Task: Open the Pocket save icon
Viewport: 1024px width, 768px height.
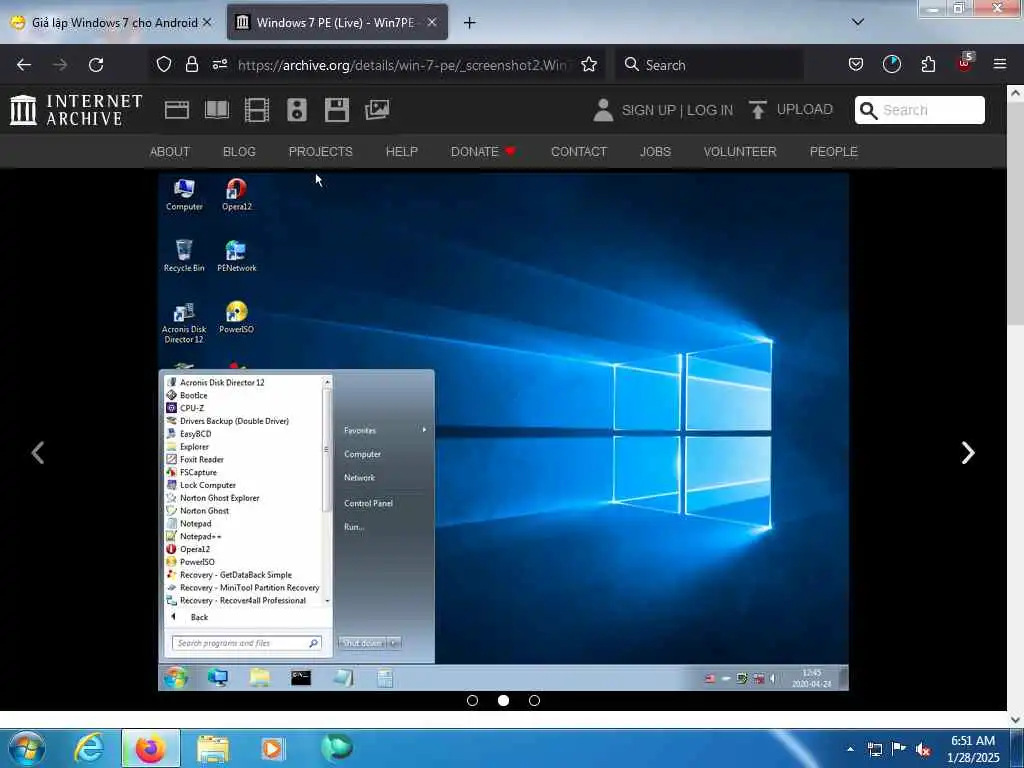Action: pos(856,64)
